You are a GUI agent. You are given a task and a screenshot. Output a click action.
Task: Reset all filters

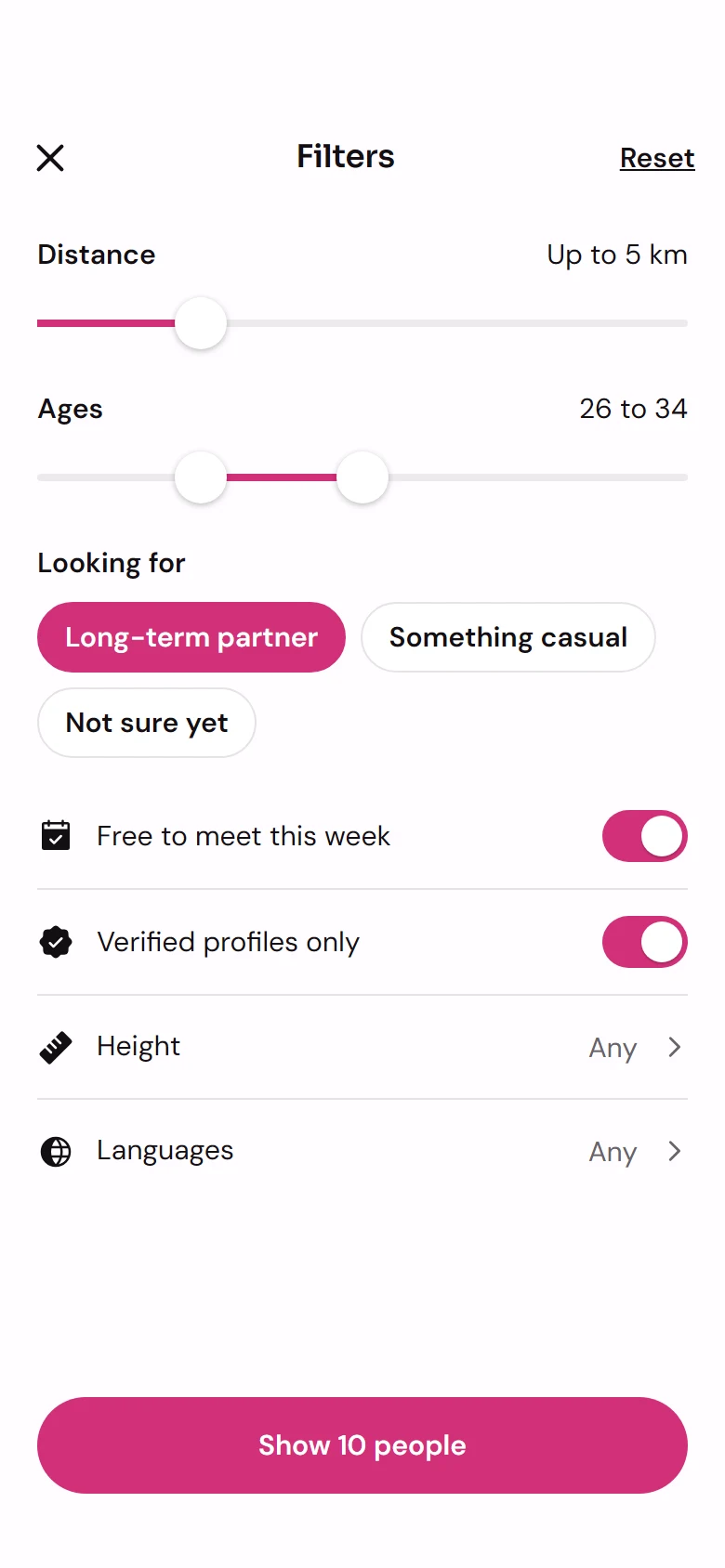pos(657,158)
